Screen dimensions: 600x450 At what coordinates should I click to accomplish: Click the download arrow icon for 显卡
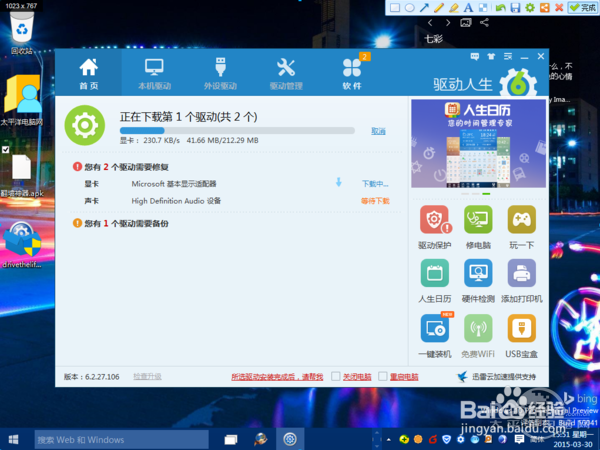tap(339, 182)
